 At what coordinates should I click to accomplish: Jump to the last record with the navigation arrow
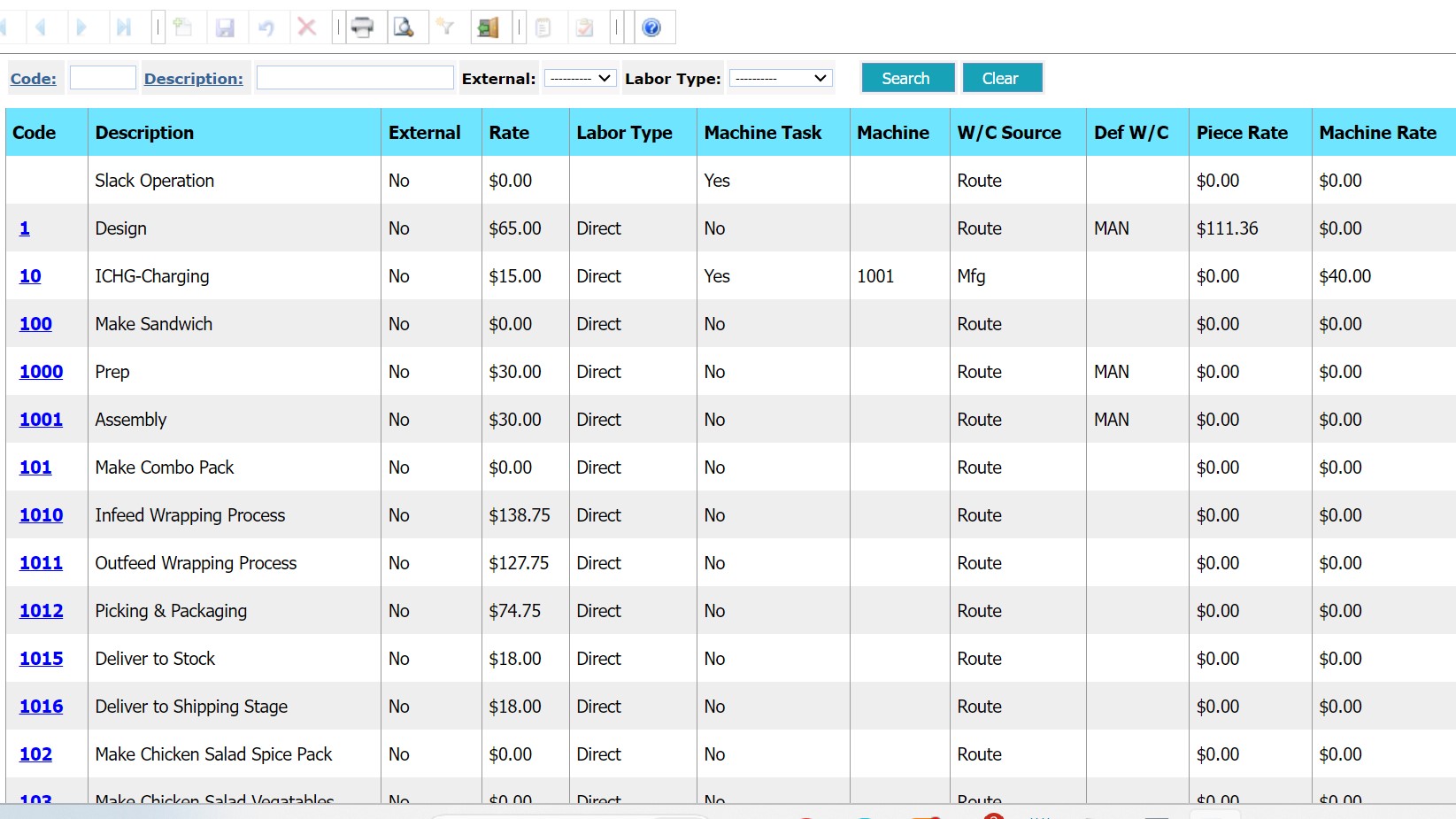(x=124, y=27)
